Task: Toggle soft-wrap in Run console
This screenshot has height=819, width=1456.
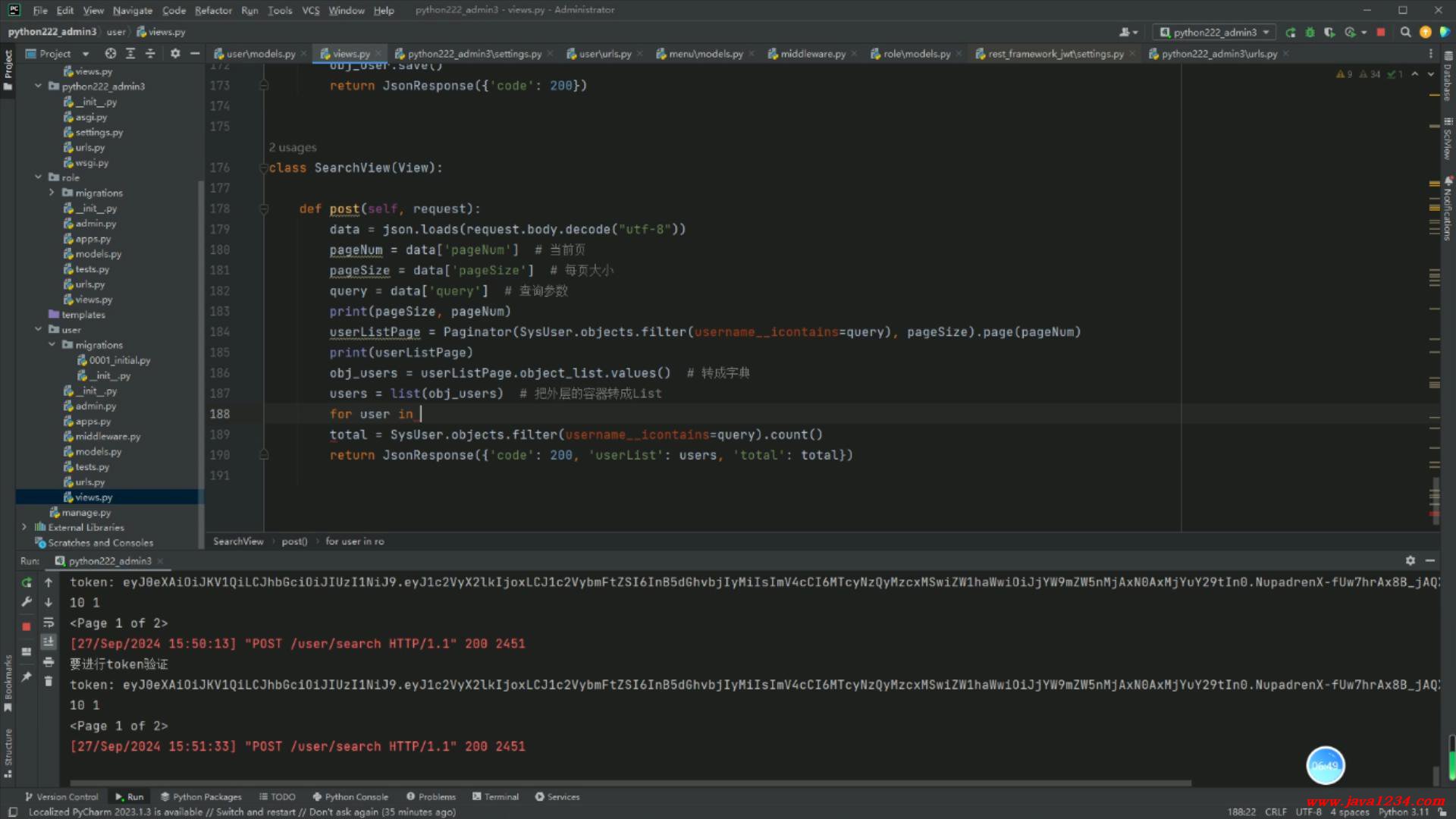Action: tap(49, 623)
